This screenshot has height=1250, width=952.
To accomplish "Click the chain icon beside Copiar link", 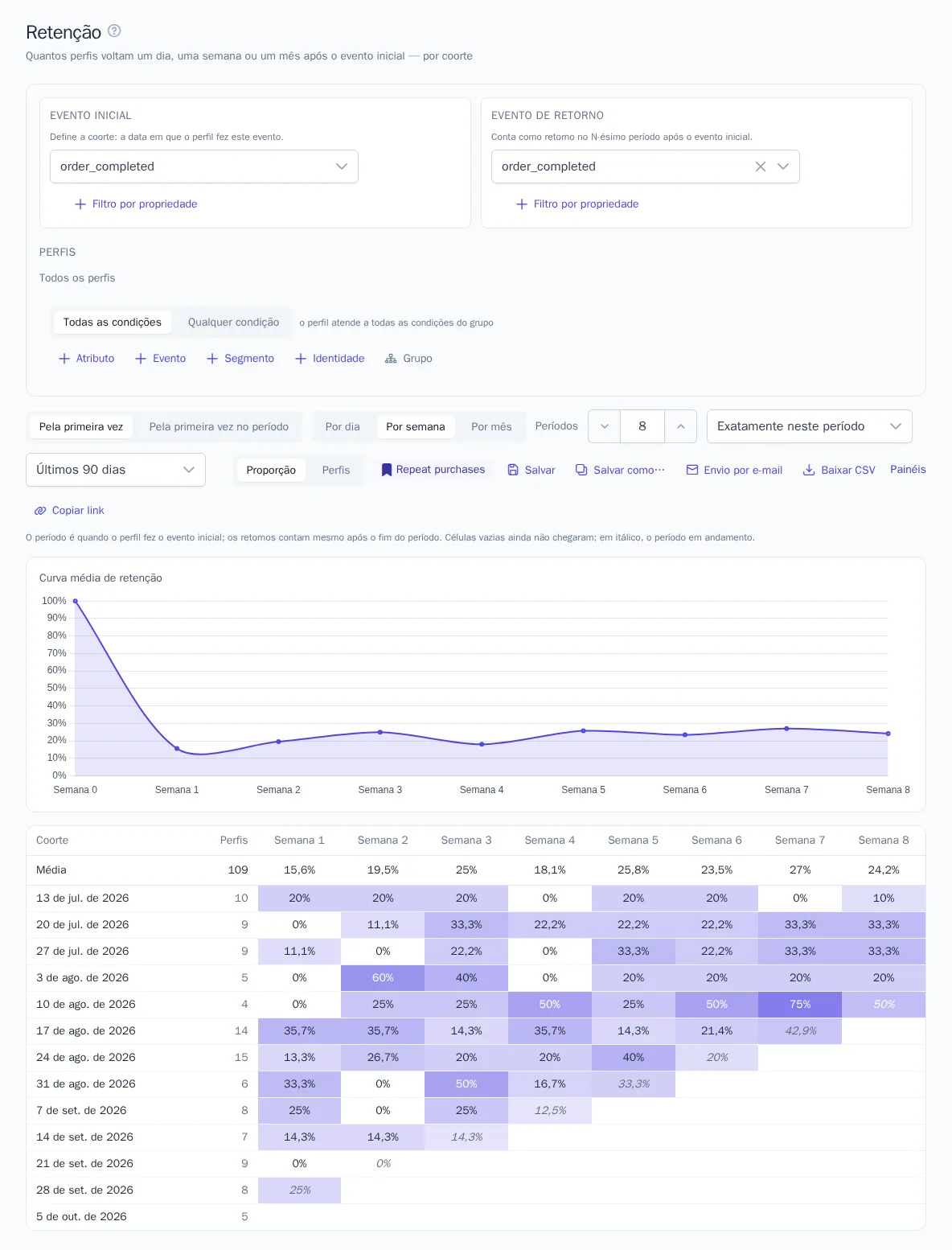I will (x=40, y=511).
